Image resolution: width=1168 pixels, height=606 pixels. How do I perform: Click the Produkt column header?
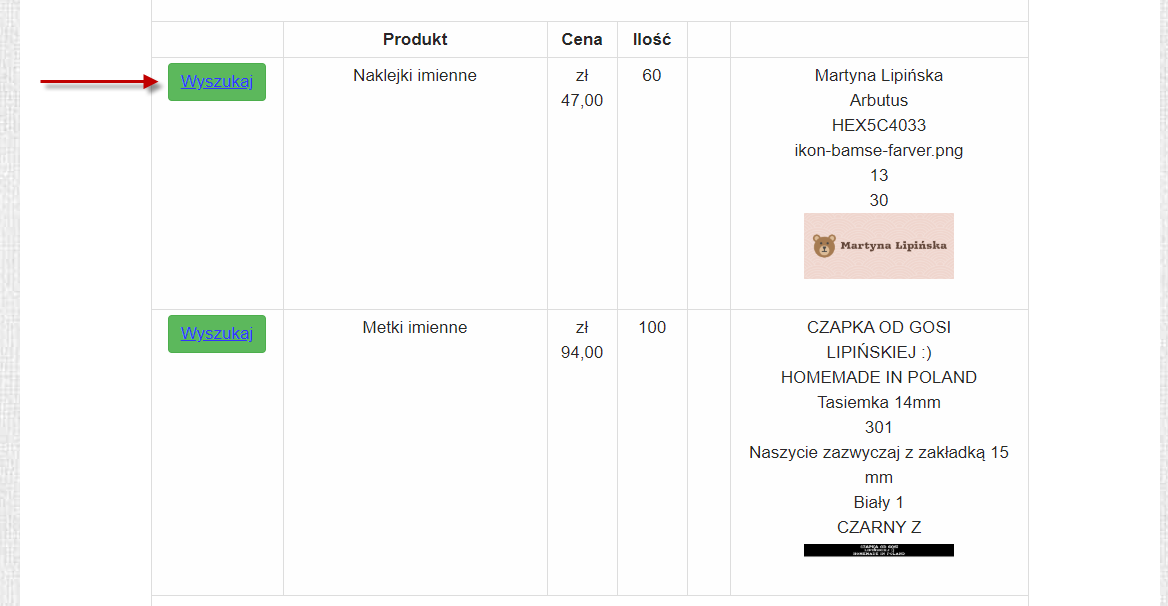coord(415,39)
